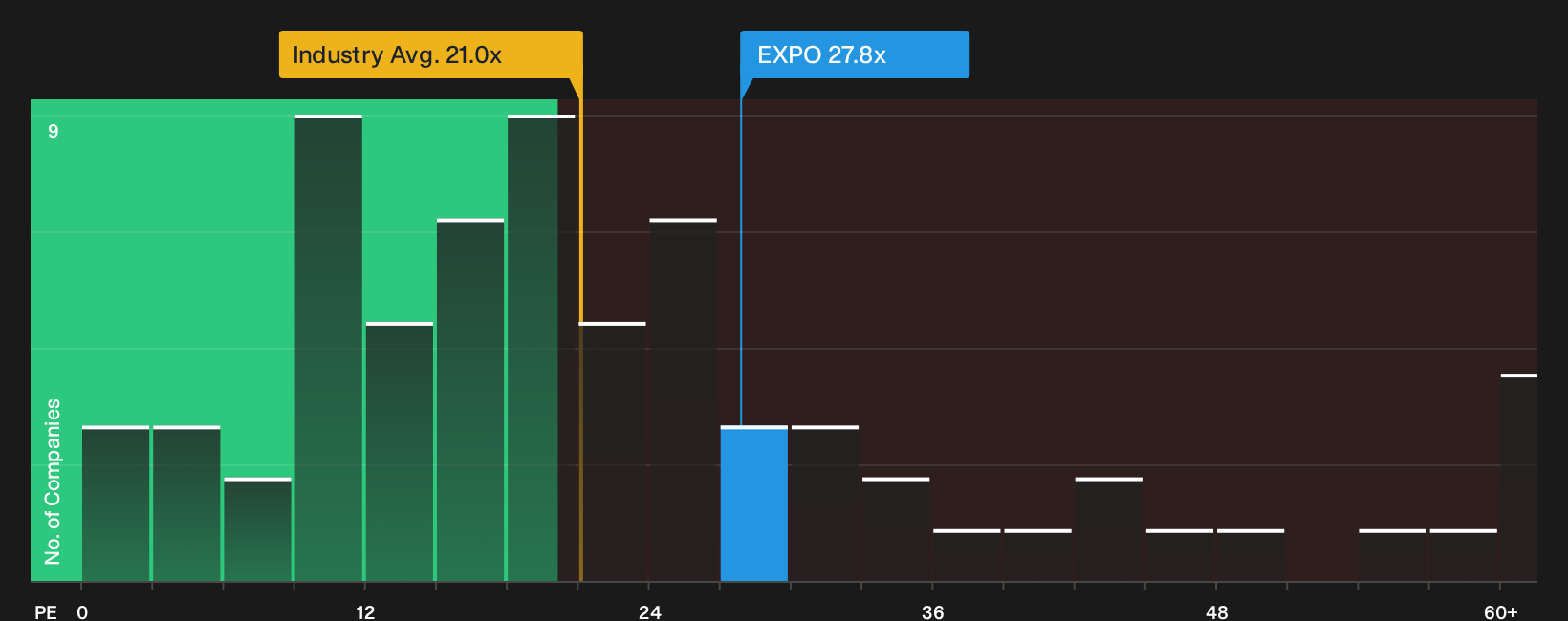Click the PE axis label 48

click(x=1216, y=612)
